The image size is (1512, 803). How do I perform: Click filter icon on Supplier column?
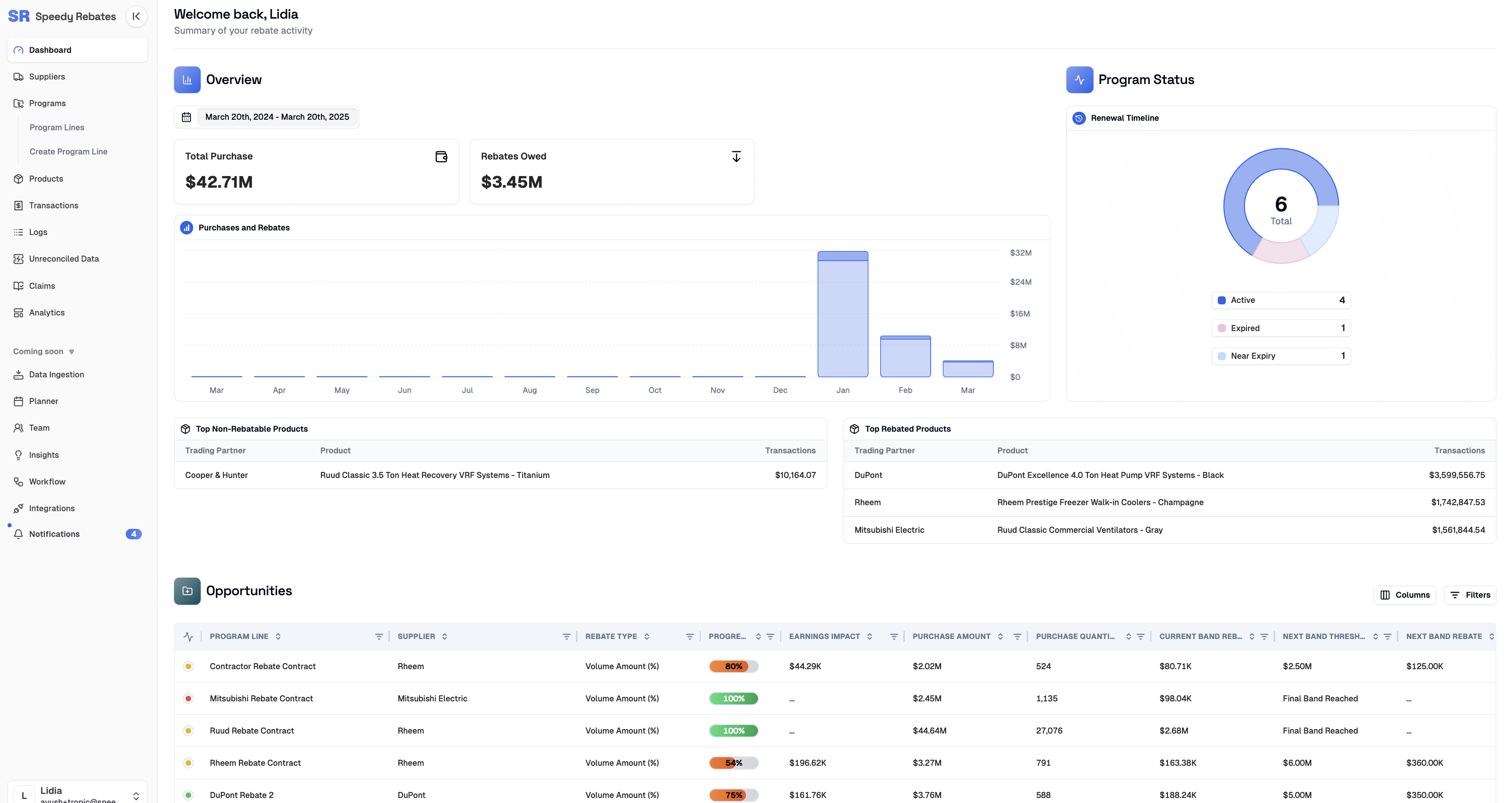coord(566,636)
